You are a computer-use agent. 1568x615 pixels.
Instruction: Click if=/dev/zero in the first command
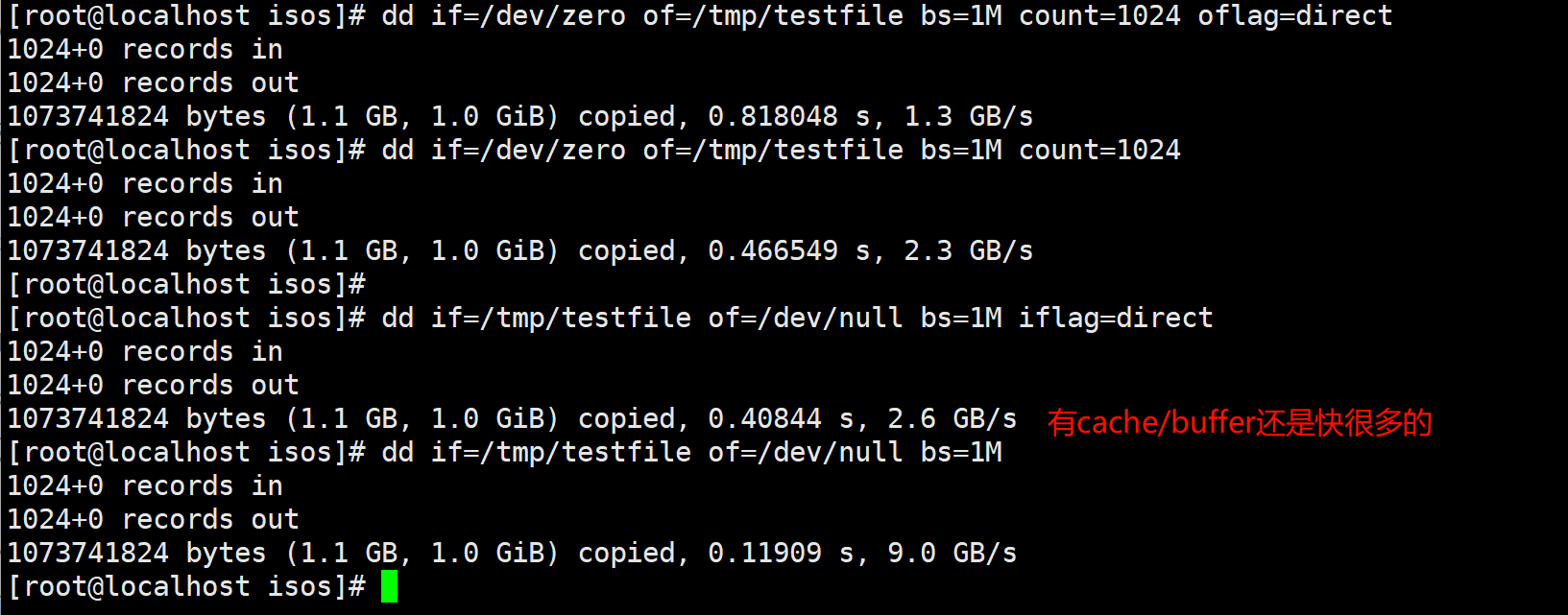(528, 16)
